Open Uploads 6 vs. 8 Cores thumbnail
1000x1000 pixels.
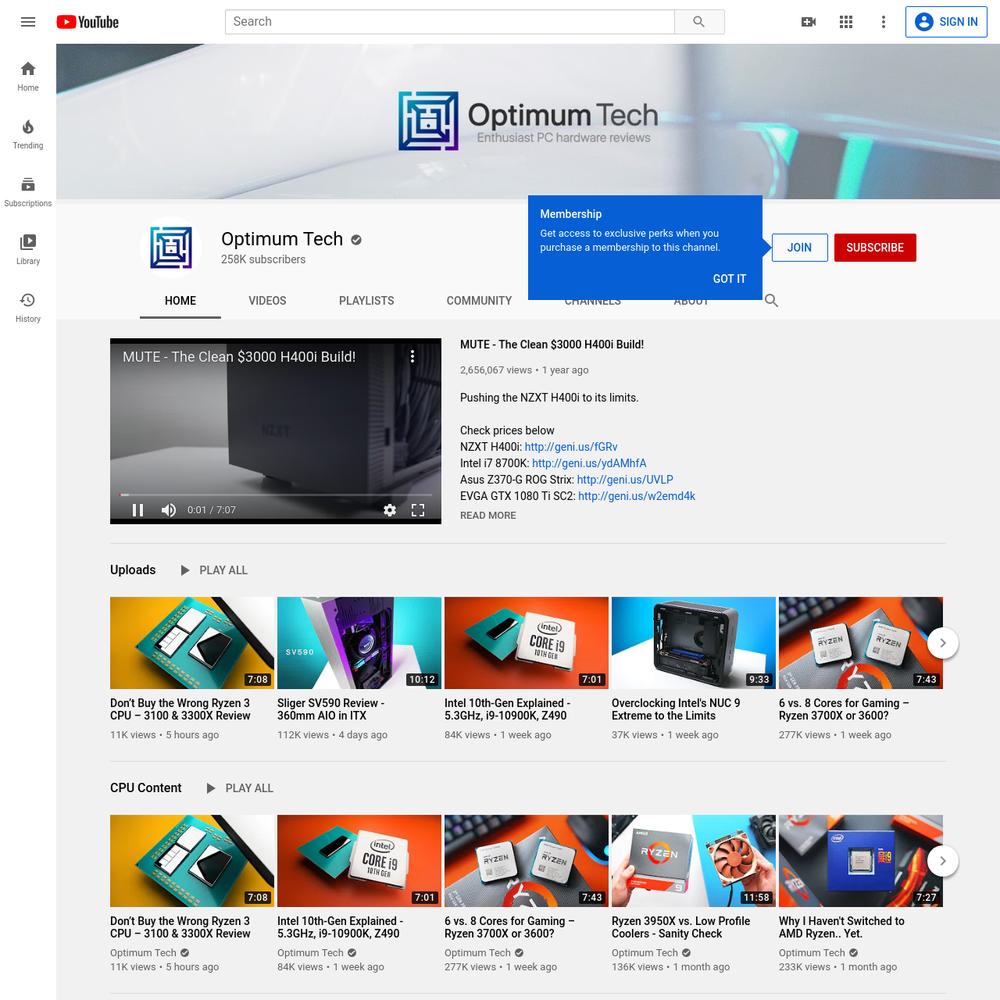[x=860, y=643]
